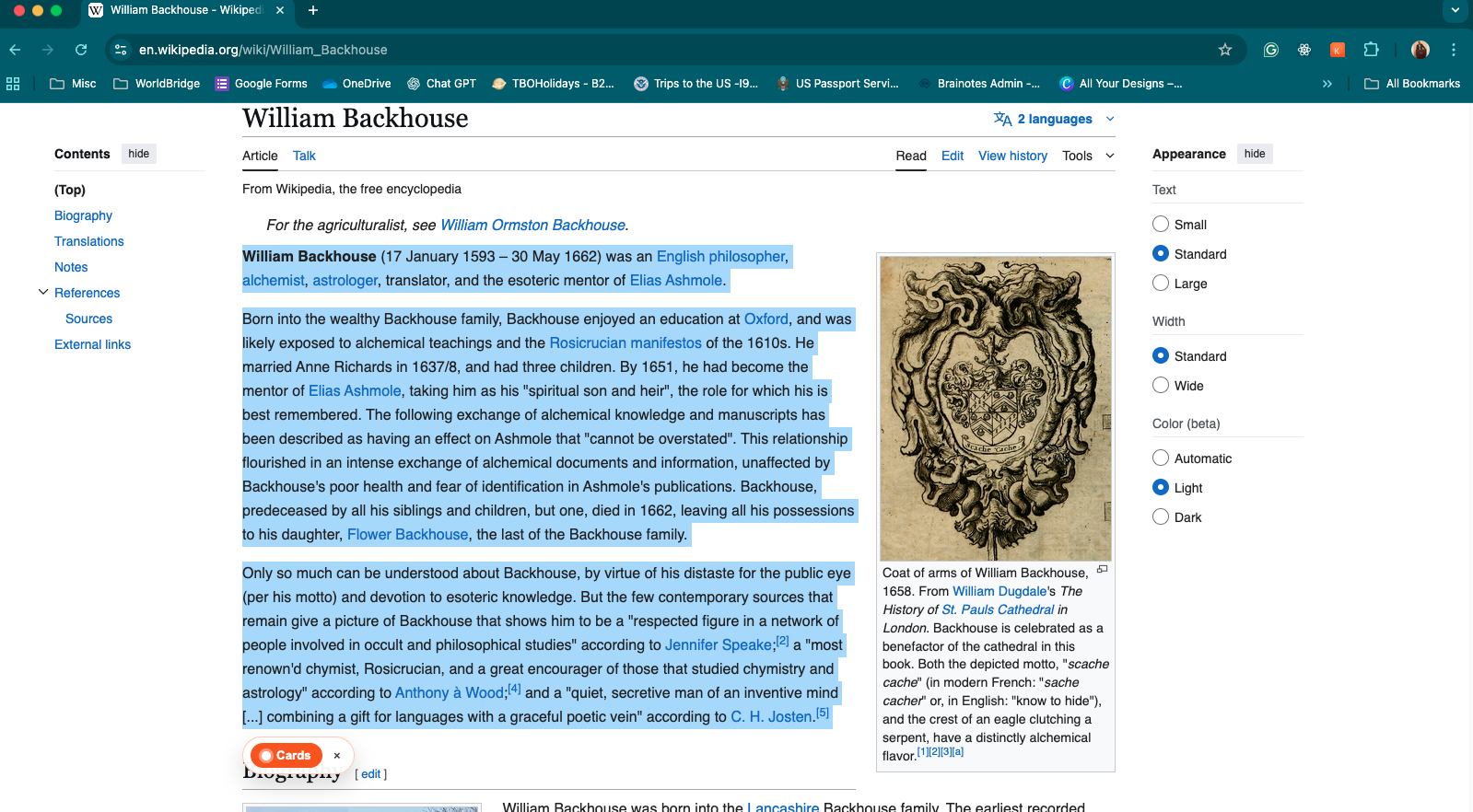This screenshot has width=1473, height=812.
Task: Open the Chat GPT bookmark
Action: 441,84
